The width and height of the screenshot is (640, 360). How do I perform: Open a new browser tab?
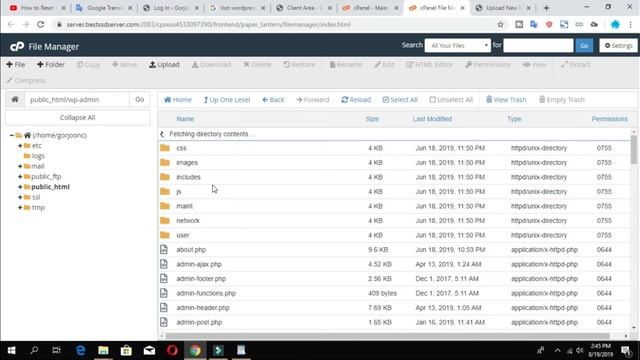click(x=546, y=8)
